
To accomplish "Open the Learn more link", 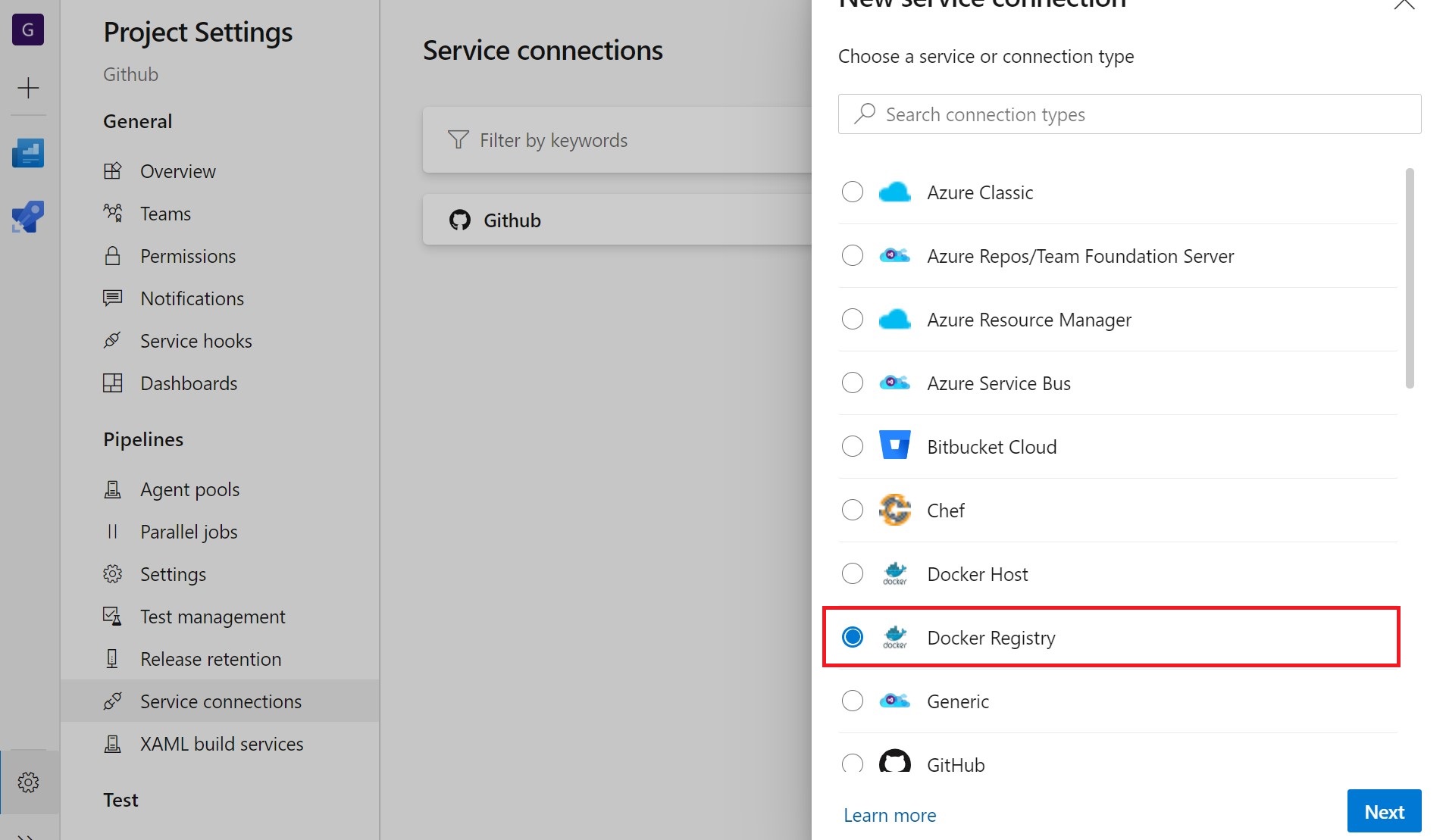I will tap(890, 815).
